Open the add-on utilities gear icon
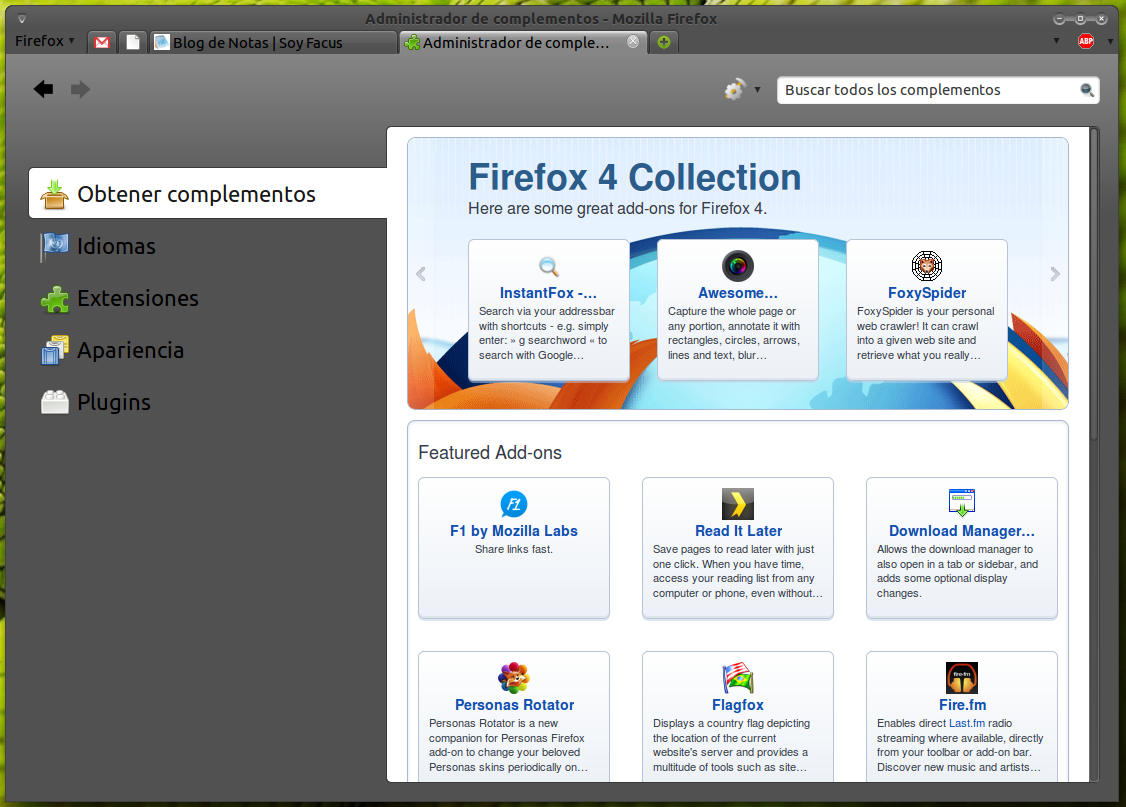 click(733, 89)
